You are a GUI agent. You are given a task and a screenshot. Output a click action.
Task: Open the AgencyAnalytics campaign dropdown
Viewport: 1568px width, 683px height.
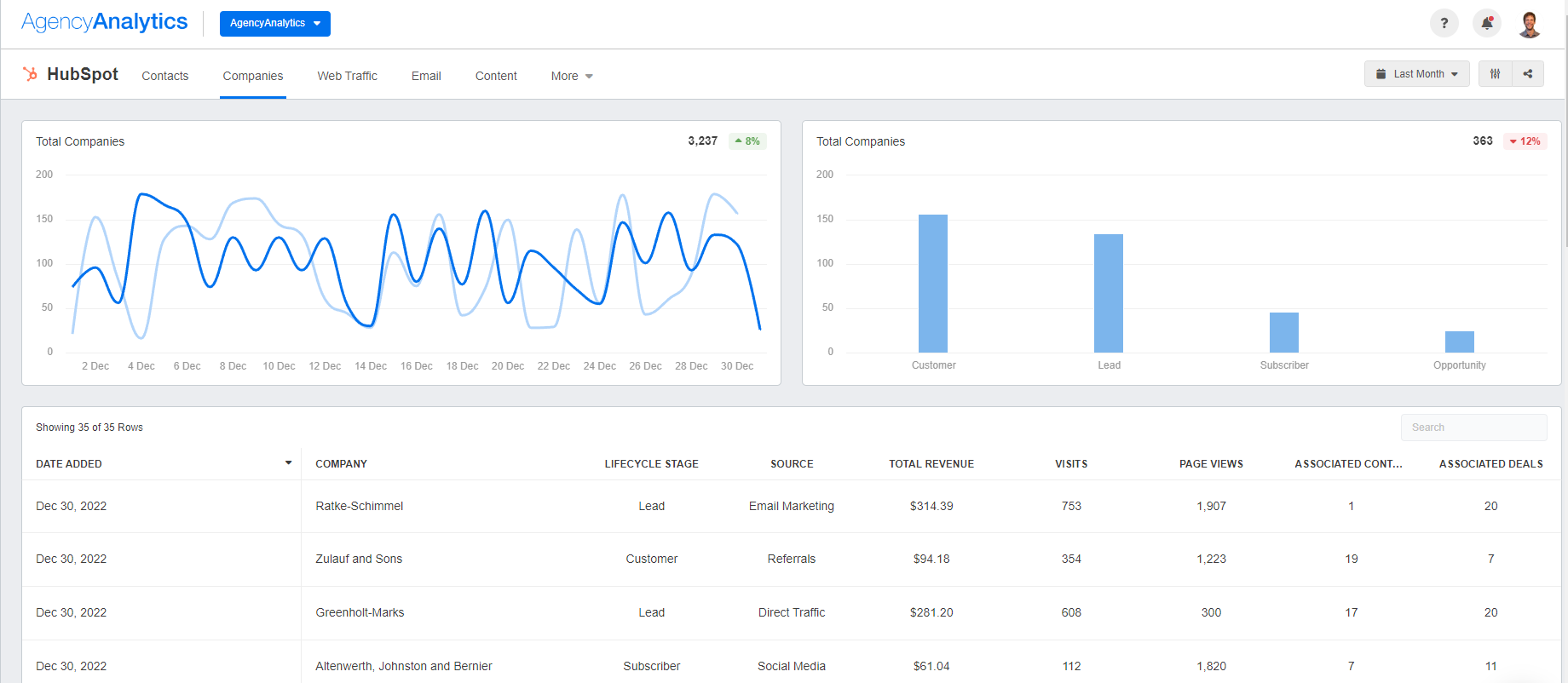[x=274, y=23]
